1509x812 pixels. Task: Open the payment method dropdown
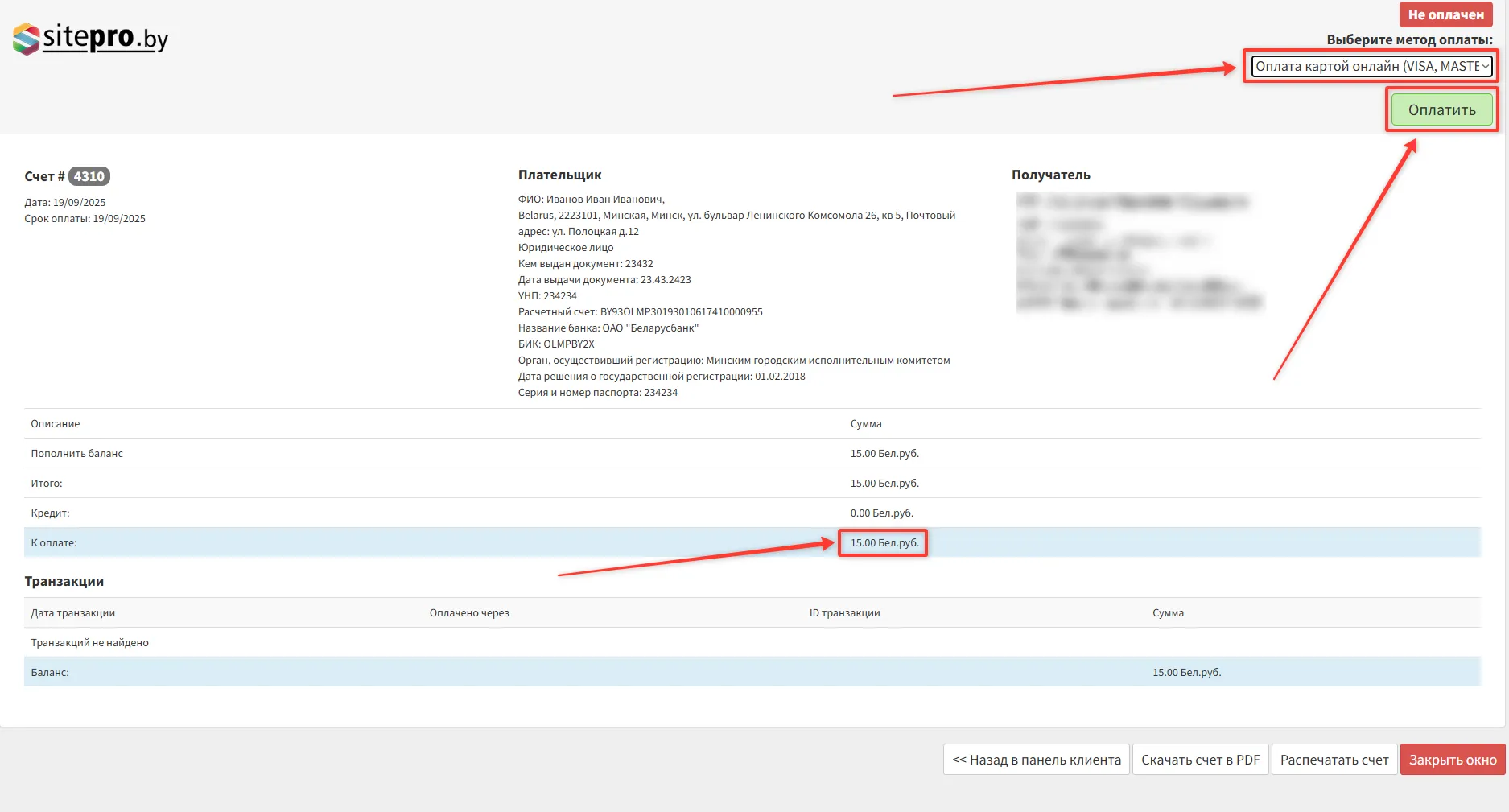1371,66
